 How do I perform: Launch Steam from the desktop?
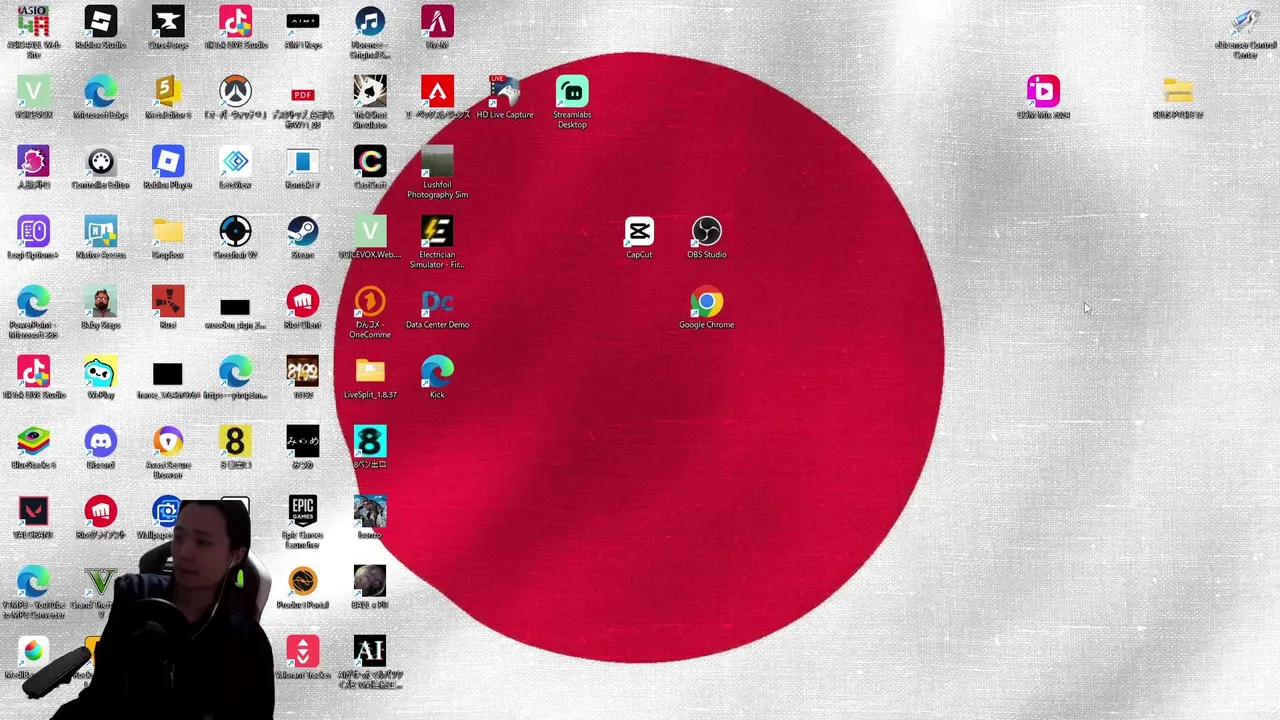tap(302, 232)
